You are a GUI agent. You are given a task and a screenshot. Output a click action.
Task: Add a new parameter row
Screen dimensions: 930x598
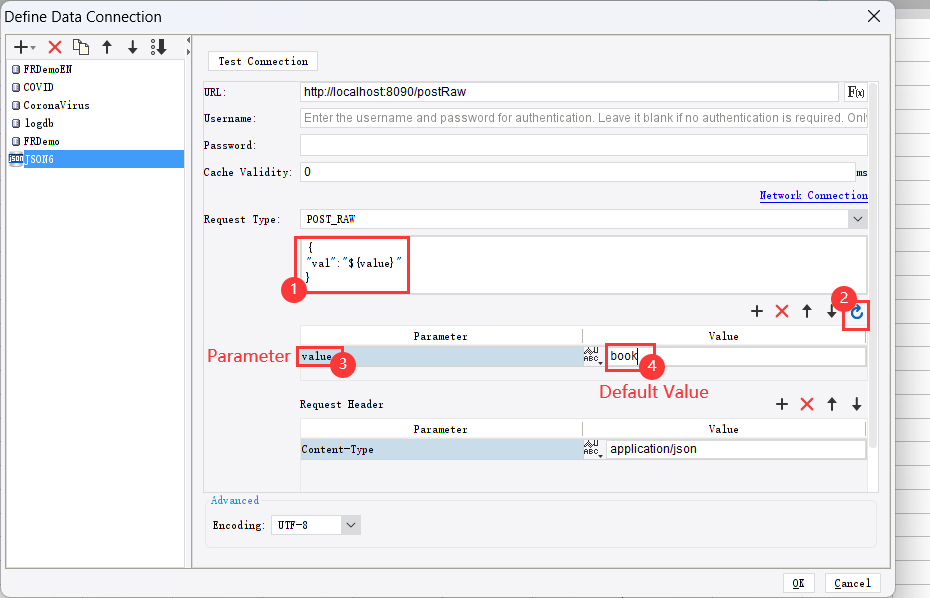[x=757, y=311]
